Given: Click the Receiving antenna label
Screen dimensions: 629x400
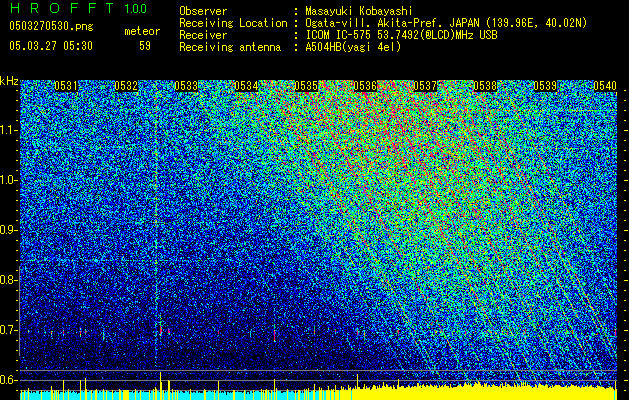Looking at the screenshot, I should [x=230, y=47].
